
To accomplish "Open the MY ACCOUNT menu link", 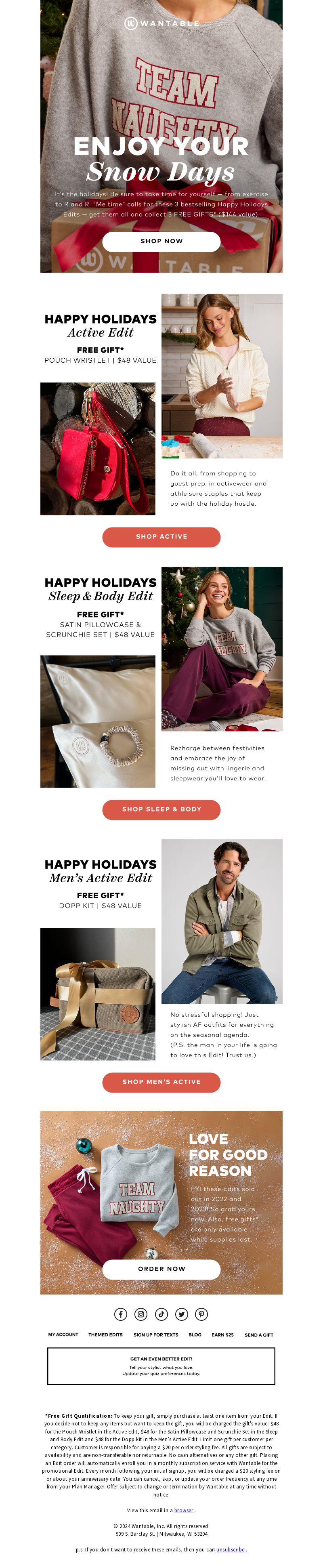I will 63,1334.
